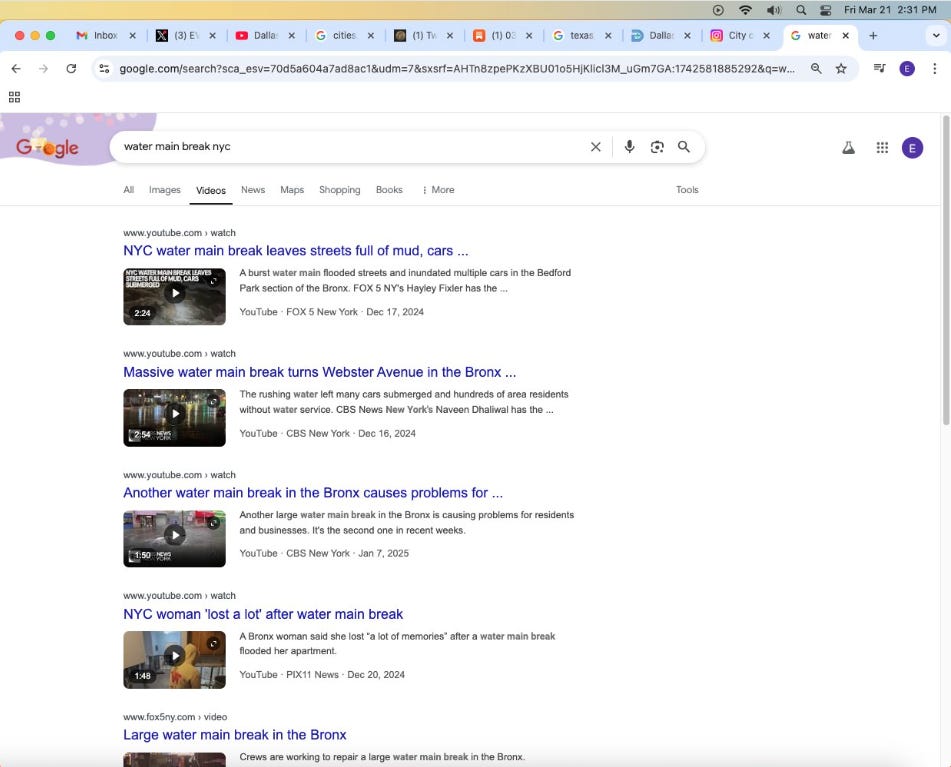Submit search with magnifying glass icon

tap(684, 147)
